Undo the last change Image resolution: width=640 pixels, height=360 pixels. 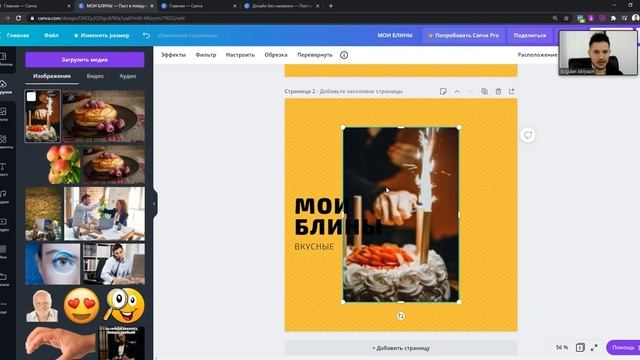[x=146, y=36]
